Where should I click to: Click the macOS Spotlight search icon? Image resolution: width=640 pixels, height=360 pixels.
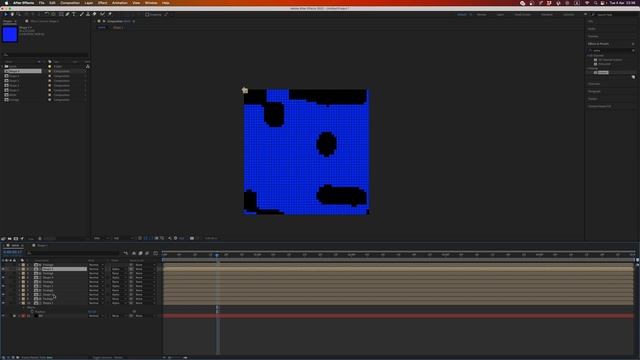coord(596,3)
